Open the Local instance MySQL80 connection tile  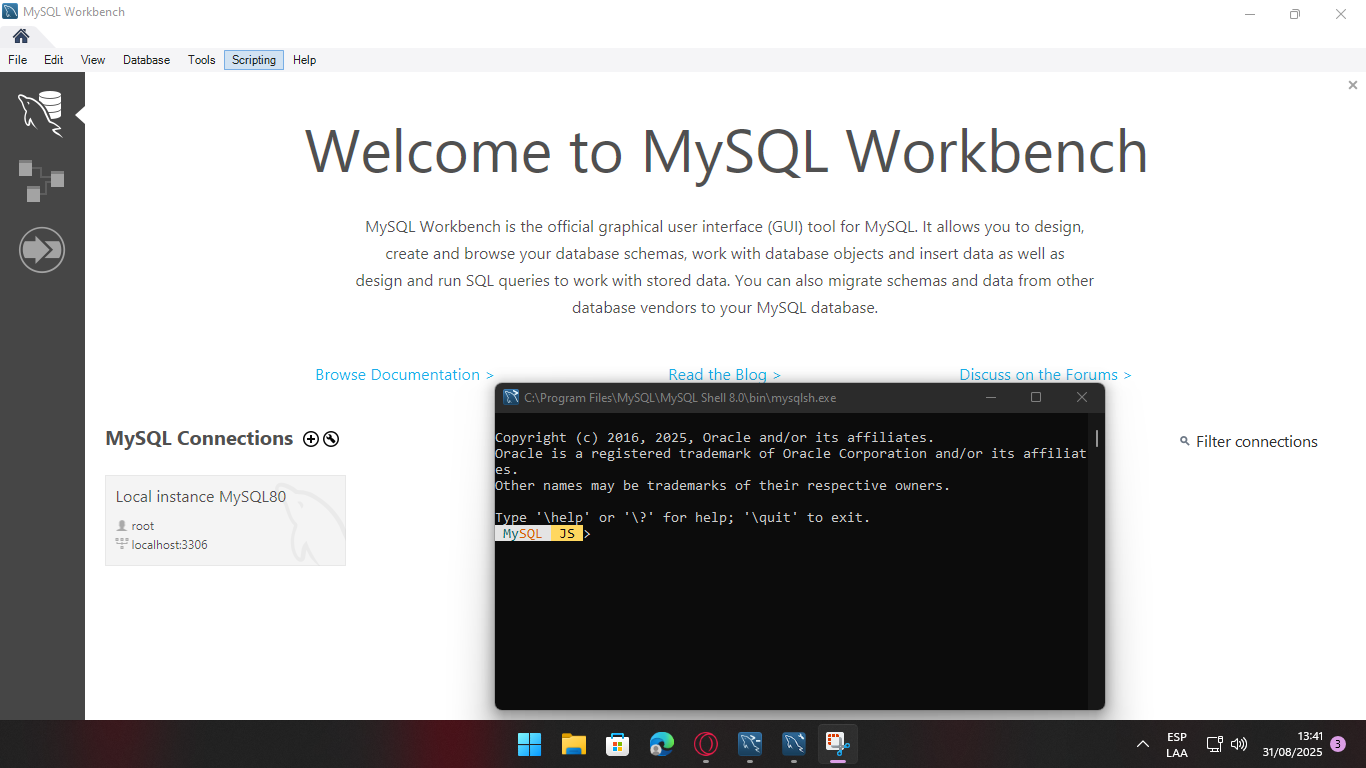coord(225,520)
